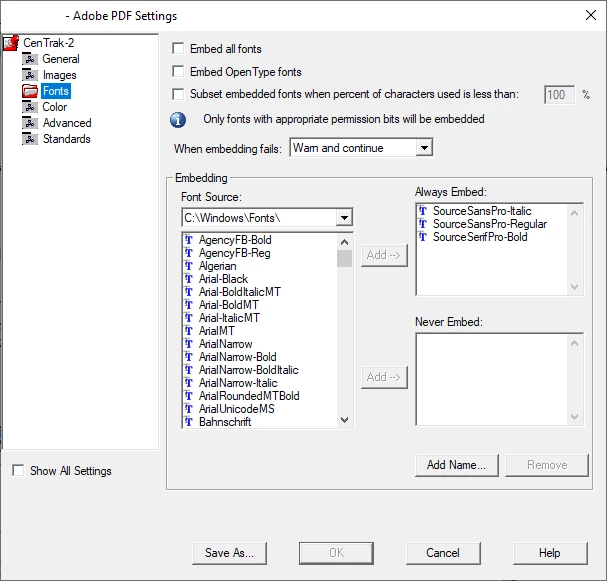Click the font icon beside AgencyFB-Bold
The image size is (607, 581).
189,240
